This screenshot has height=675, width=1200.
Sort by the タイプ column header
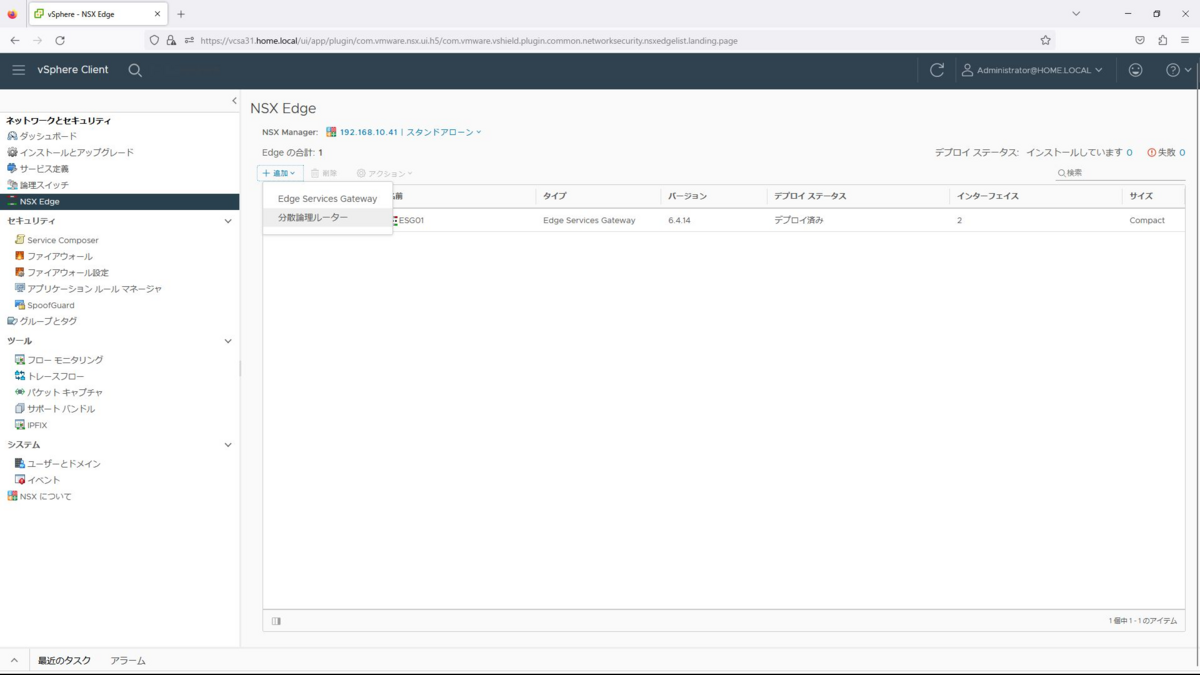(x=554, y=196)
